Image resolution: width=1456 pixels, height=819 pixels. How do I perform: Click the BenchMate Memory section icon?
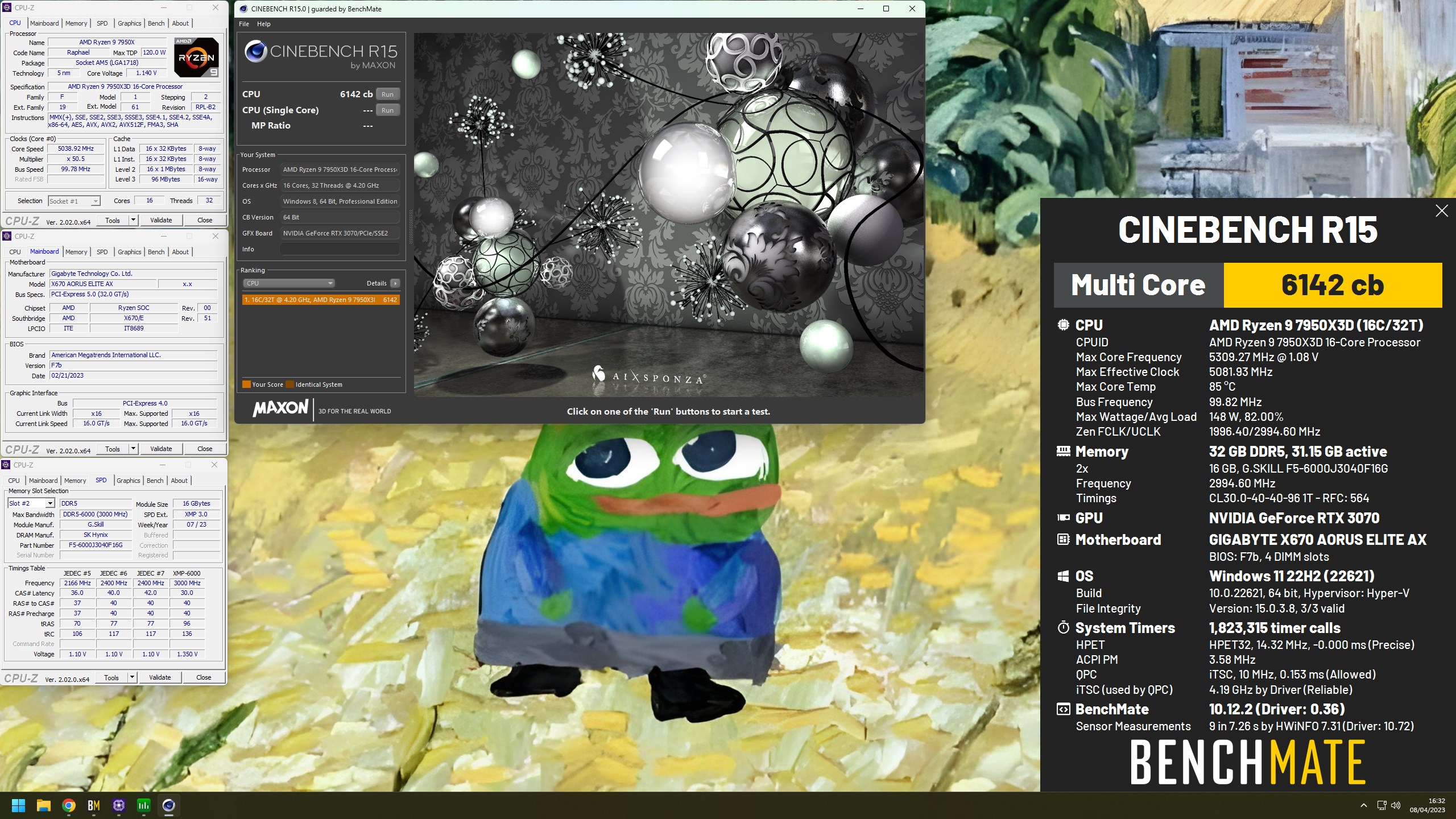tap(1063, 451)
